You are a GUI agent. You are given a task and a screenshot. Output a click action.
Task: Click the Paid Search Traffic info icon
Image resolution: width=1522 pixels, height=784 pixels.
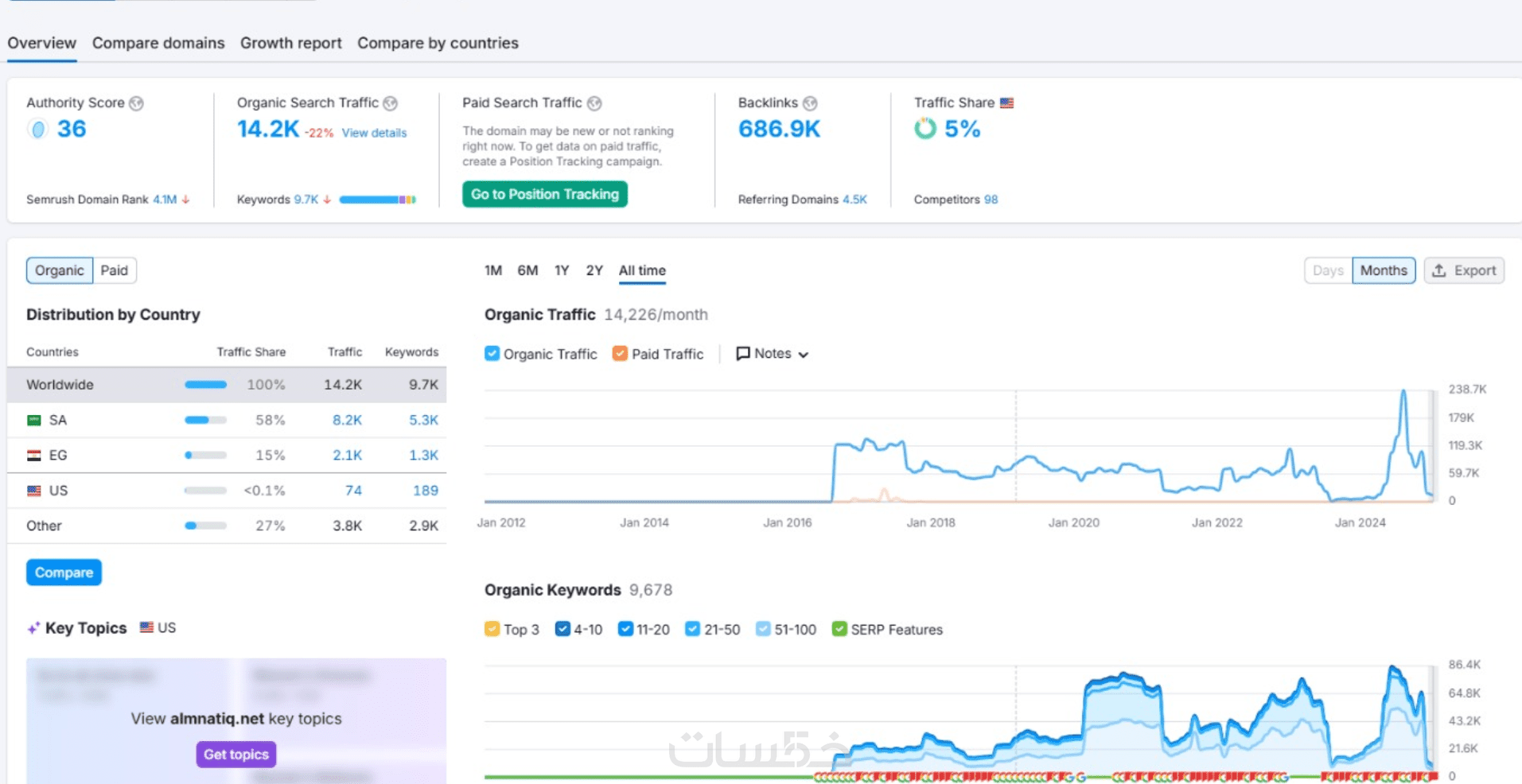[x=594, y=103]
